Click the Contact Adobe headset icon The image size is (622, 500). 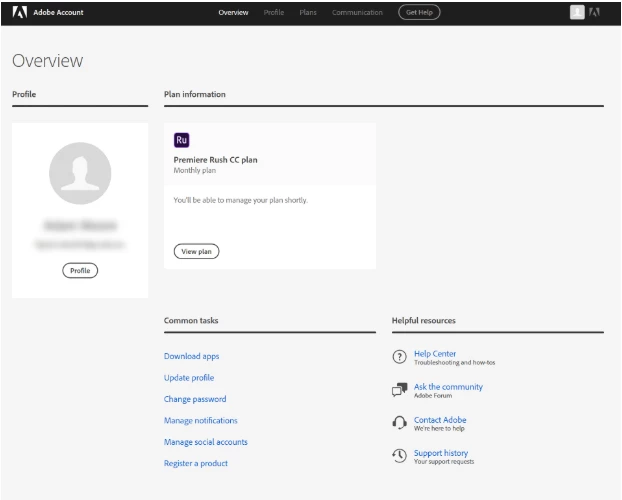point(399,423)
